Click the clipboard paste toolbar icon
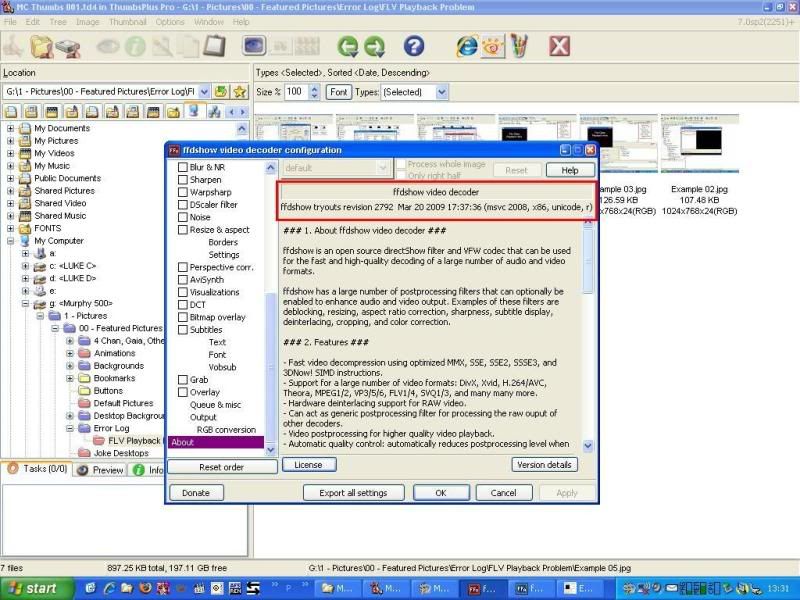Screen dimensions: 800x600 (x=214, y=46)
